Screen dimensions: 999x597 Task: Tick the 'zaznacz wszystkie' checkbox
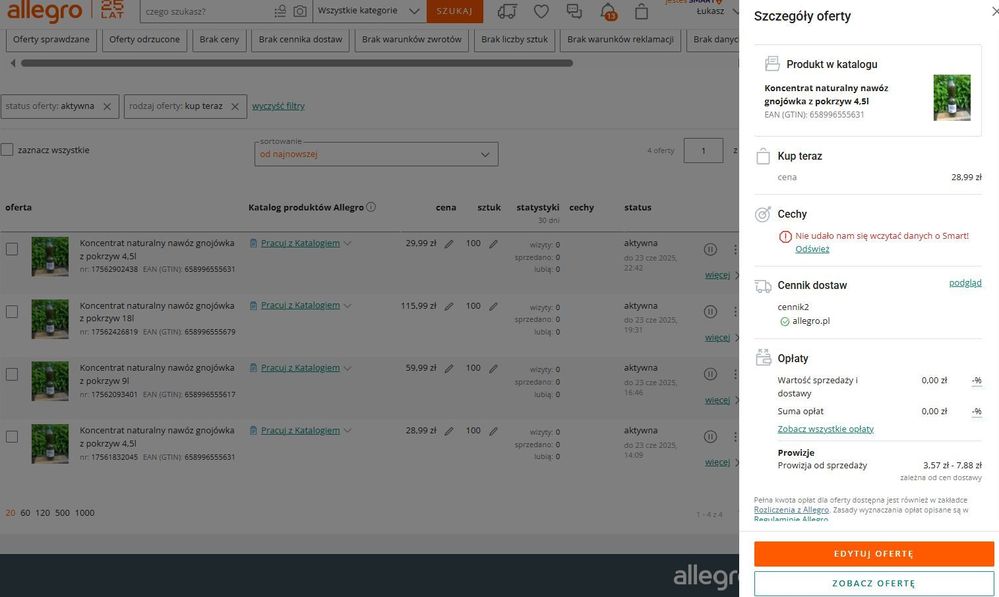[x=7, y=150]
